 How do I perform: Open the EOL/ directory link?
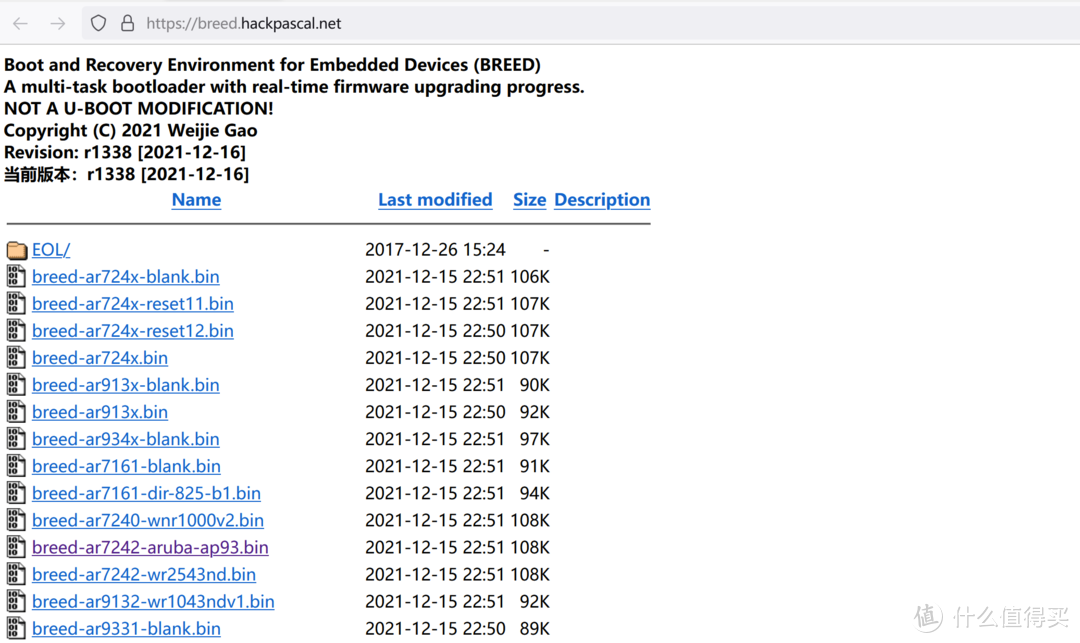point(51,250)
